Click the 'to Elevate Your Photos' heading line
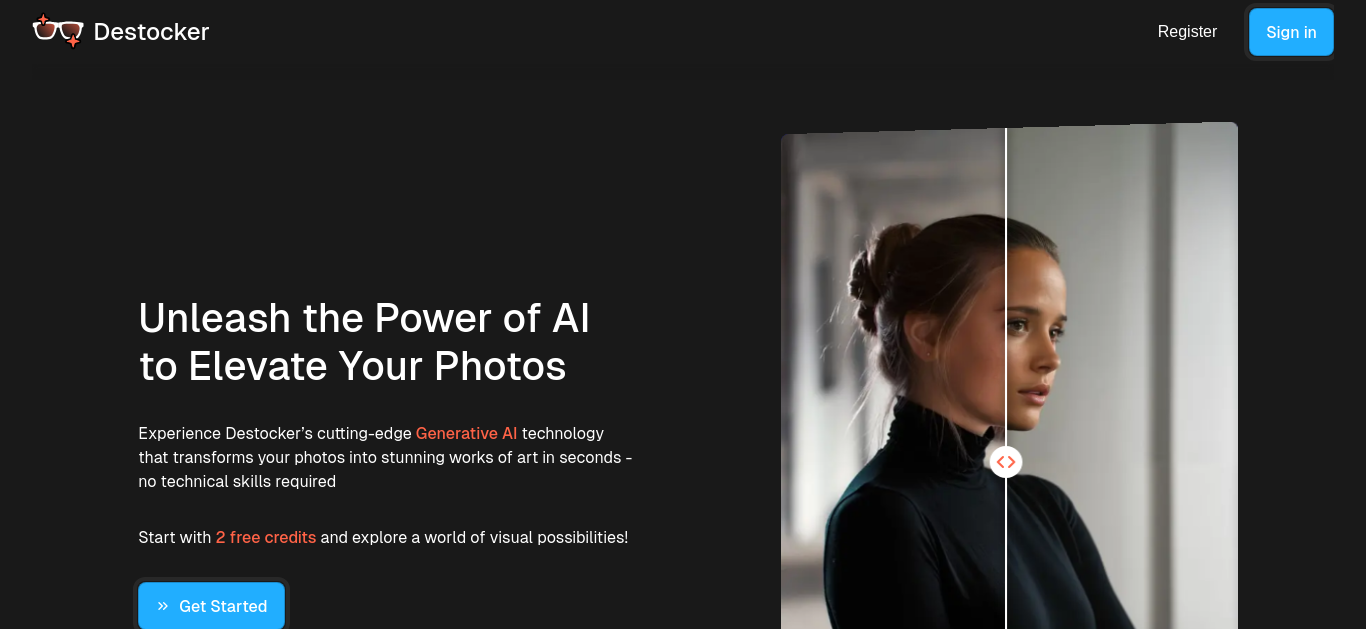The height and width of the screenshot is (629, 1366). [353, 367]
